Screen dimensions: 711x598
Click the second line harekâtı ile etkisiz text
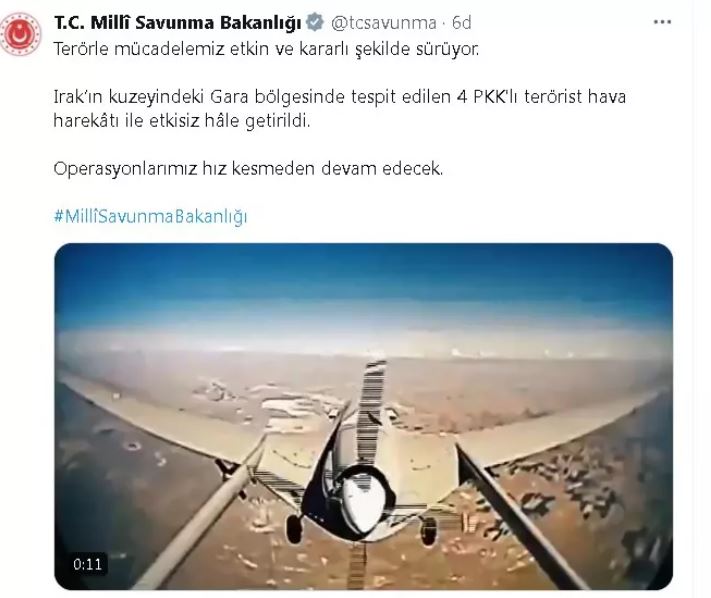pos(182,121)
